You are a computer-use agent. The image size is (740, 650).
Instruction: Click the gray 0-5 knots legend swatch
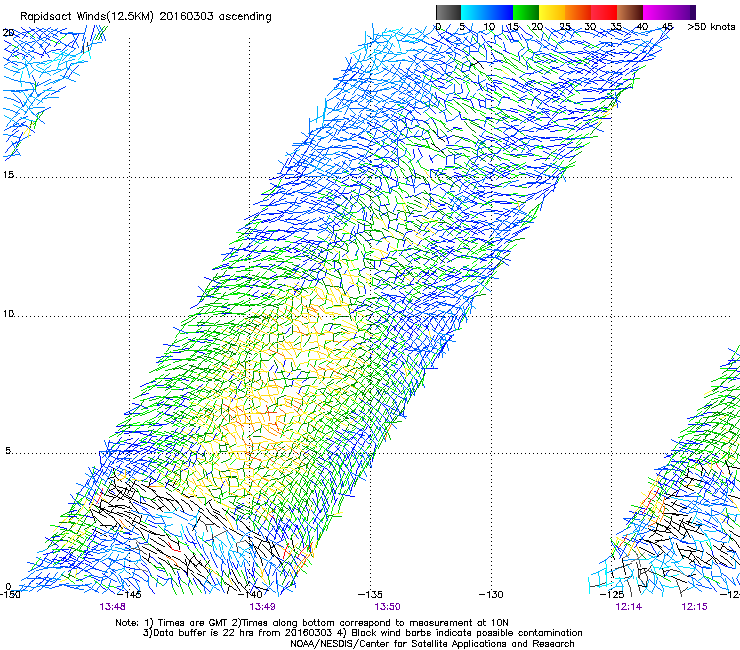(448, 12)
